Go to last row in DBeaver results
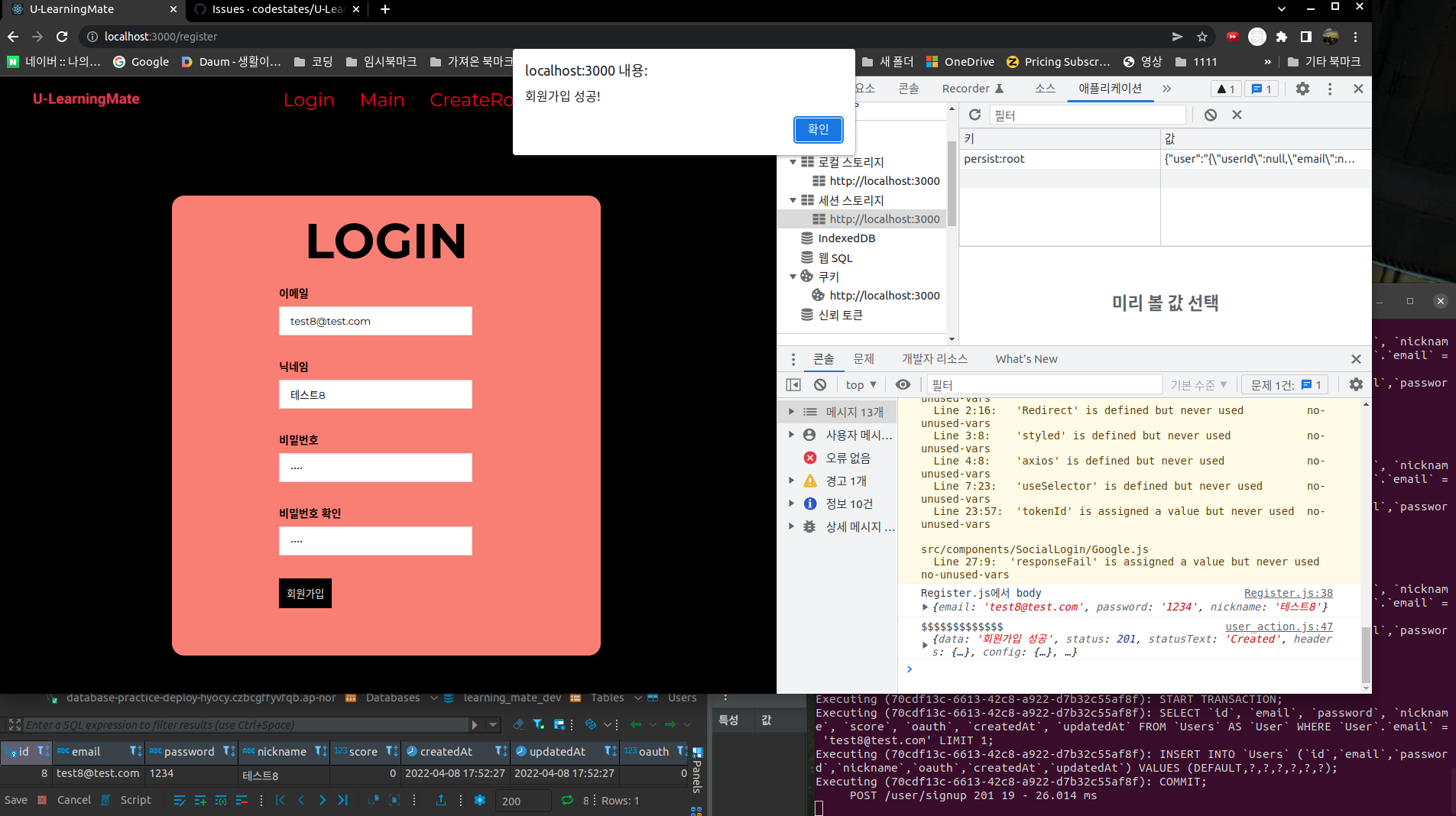This screenshot has height=816, width=1456. tap(342, 800)
